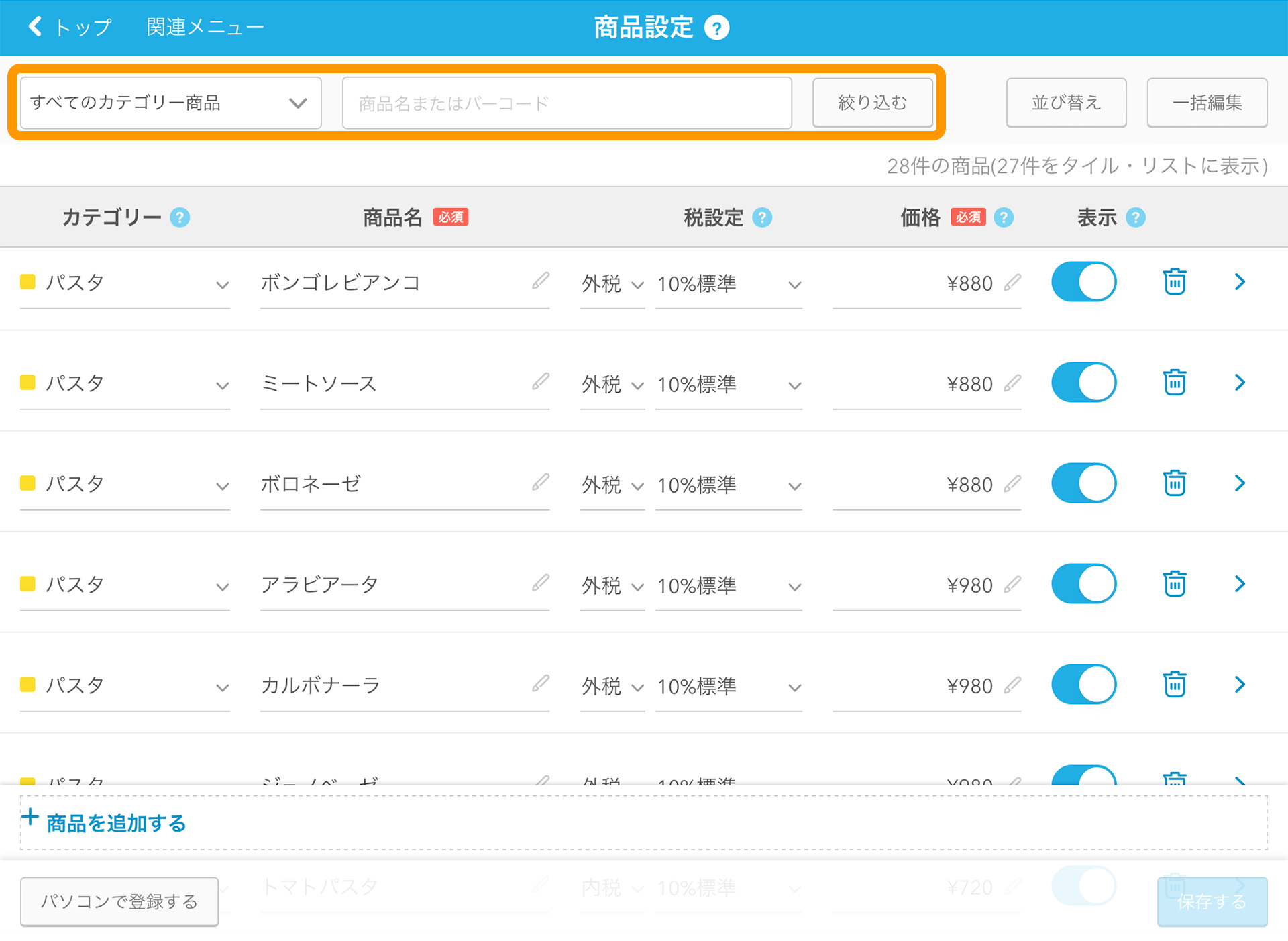Edit price pencil in ボロネーゼ row
This screenshot has height=941, width=1288.
tap(1012, 484)
